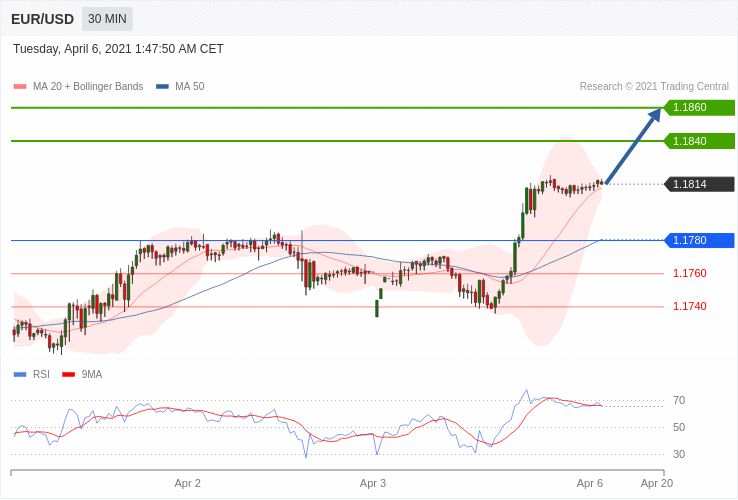The height and width of the screenshot is (500, 738).
Task: Click the 'MA 20 + Bollinger Bands' legend label
Action: click(x=88, y=87)
